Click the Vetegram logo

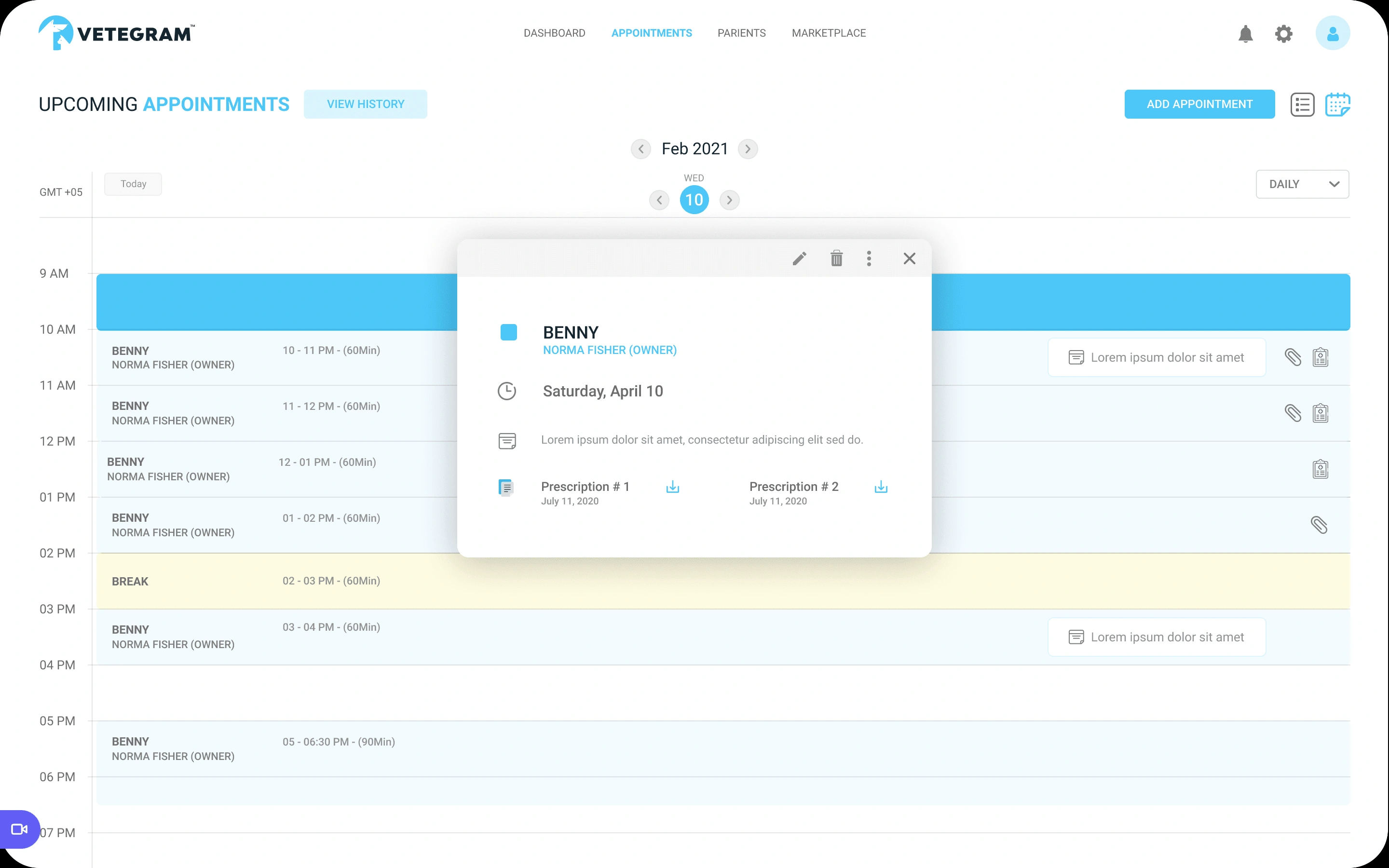click(x=117, y=33)
